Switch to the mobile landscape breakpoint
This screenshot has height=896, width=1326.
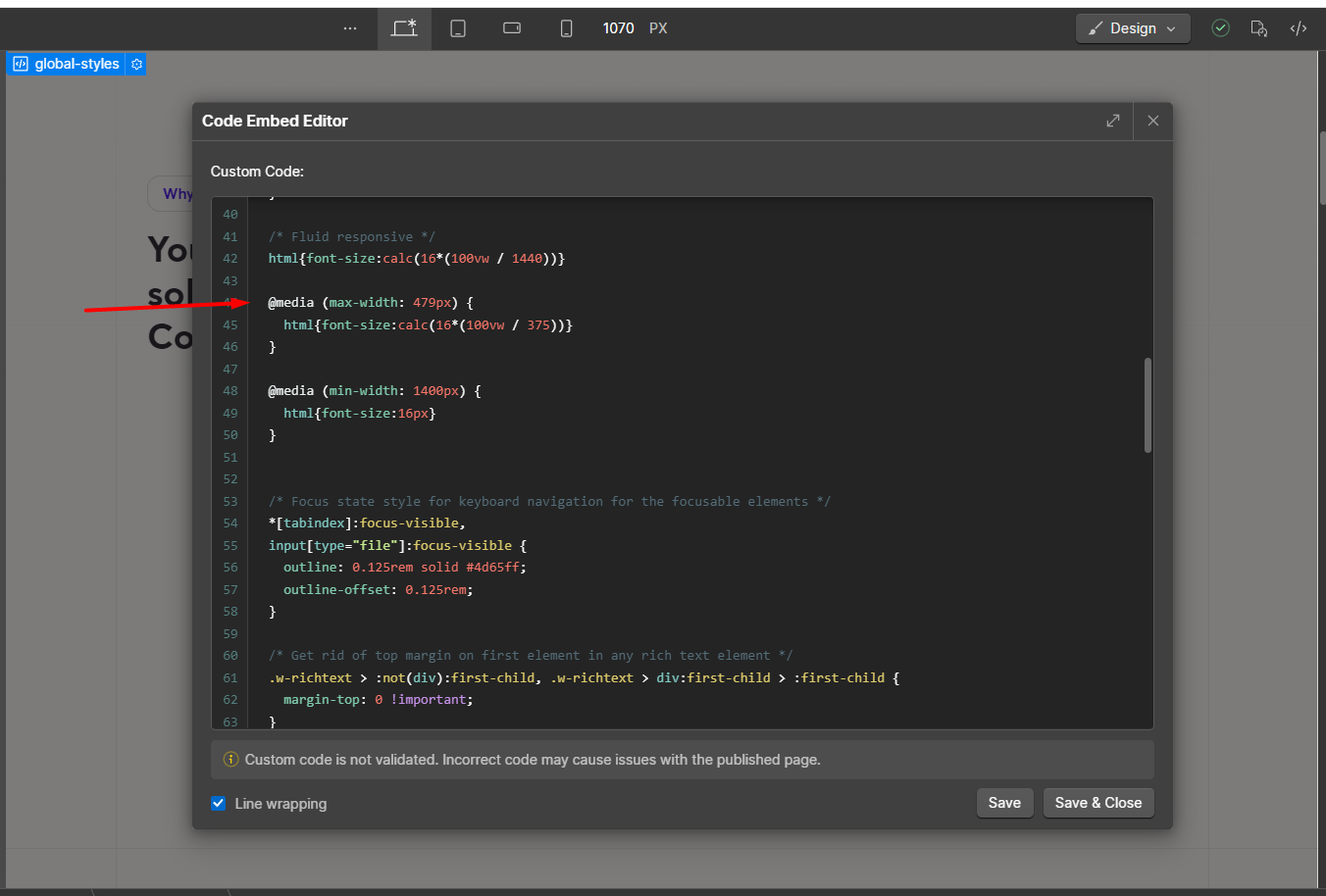512,28
